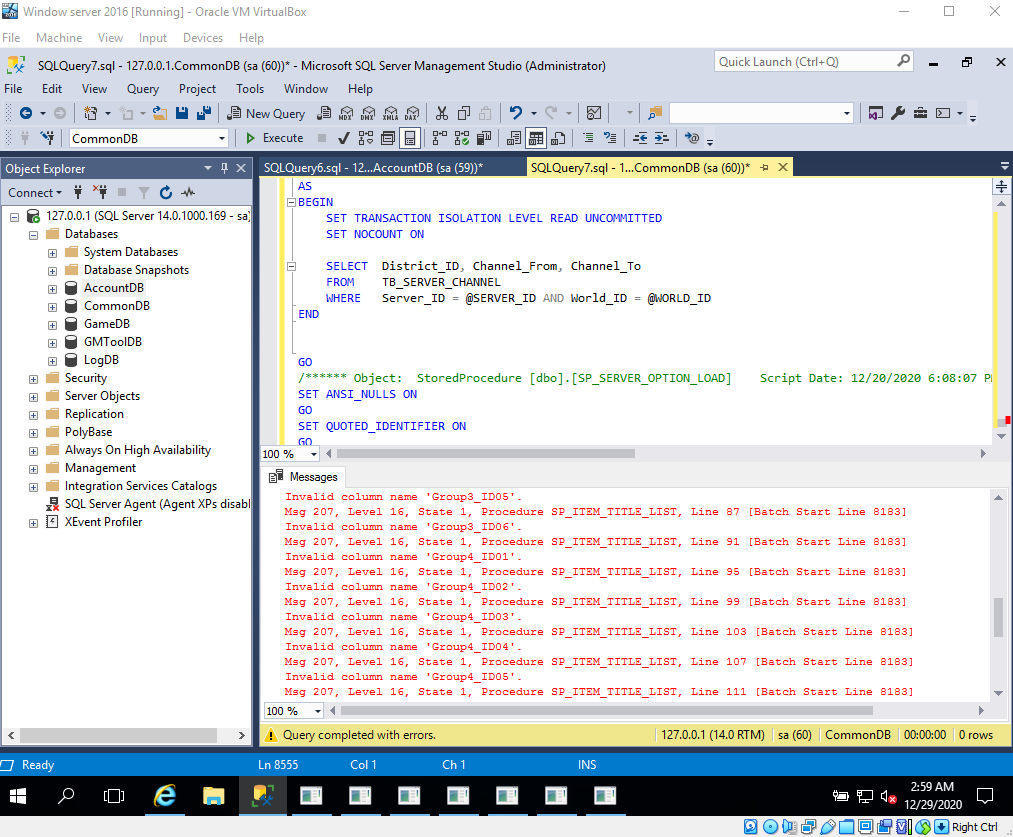Click the Navigate Backward arrow icon
Screen dimensions: 1013x837
pos(26,114)
